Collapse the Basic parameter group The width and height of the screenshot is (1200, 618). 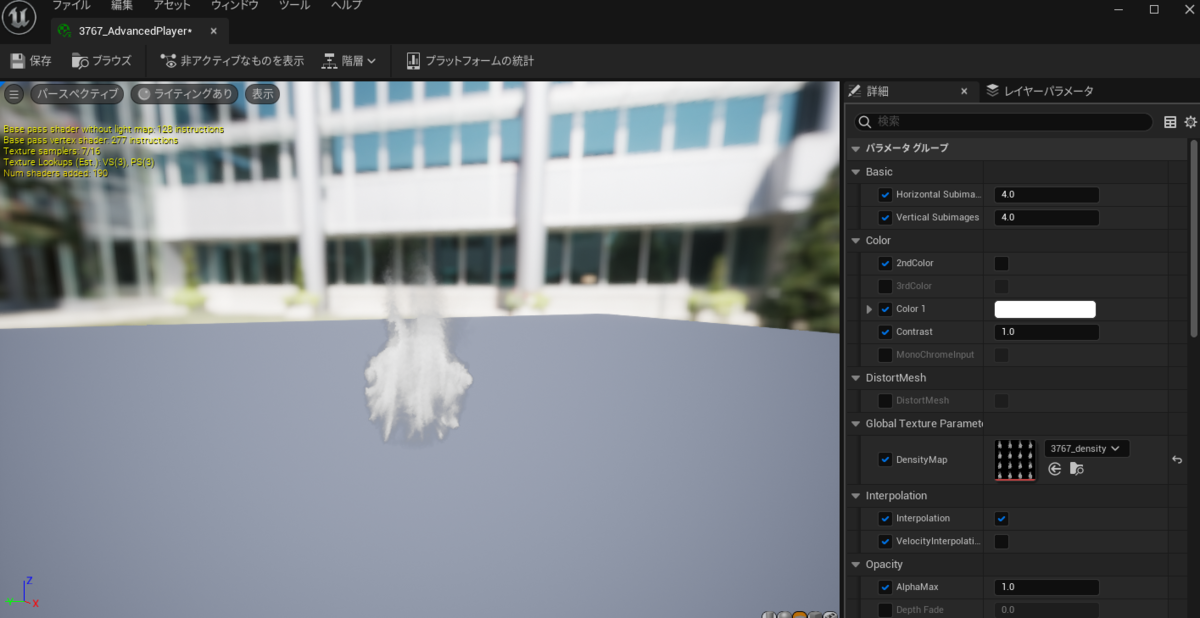(x=855, y=172)
